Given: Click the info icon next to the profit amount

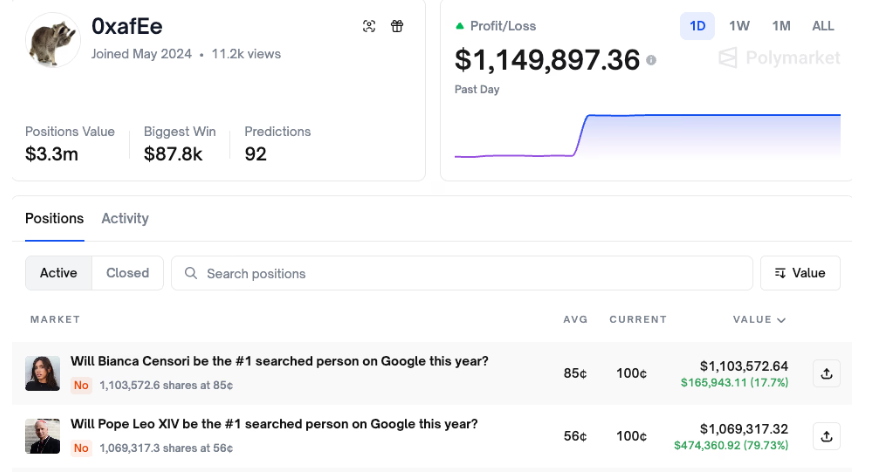Looking at the screenshot, I should pyautogui.click(x=651, y=60).
